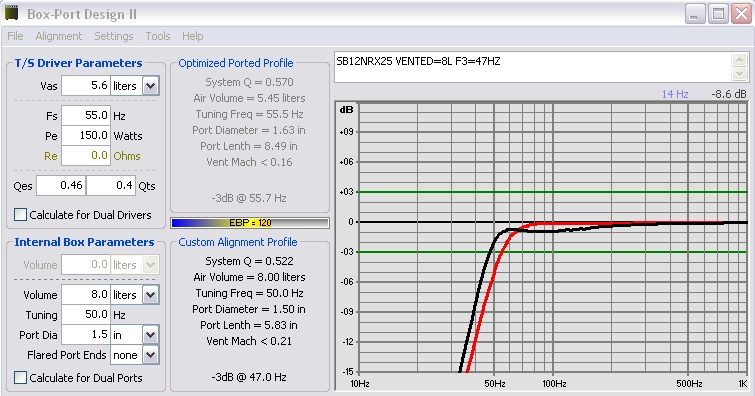Viewport: 755px width, 396px height.
Task: Enable Calculate for Dual Drivers checkbox
Action: (x=20, y=215)
